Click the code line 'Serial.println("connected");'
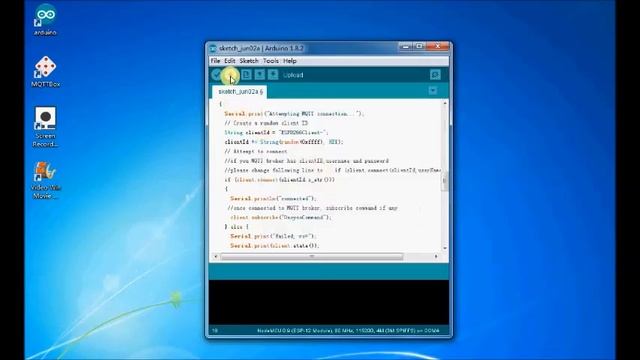Viewport: 640px width, 360px height. click(x=273, y=198)
